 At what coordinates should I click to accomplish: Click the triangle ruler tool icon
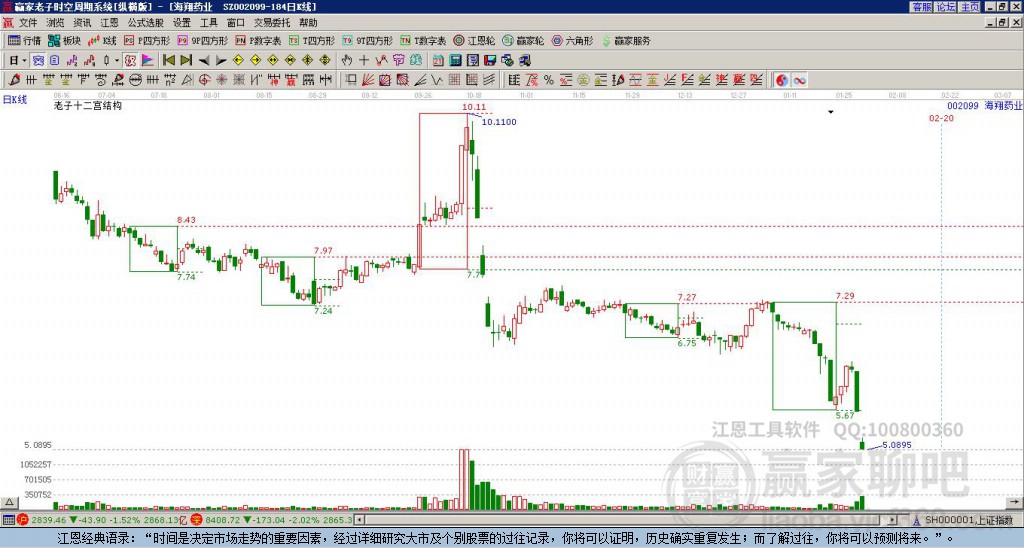tap(187, 80)
